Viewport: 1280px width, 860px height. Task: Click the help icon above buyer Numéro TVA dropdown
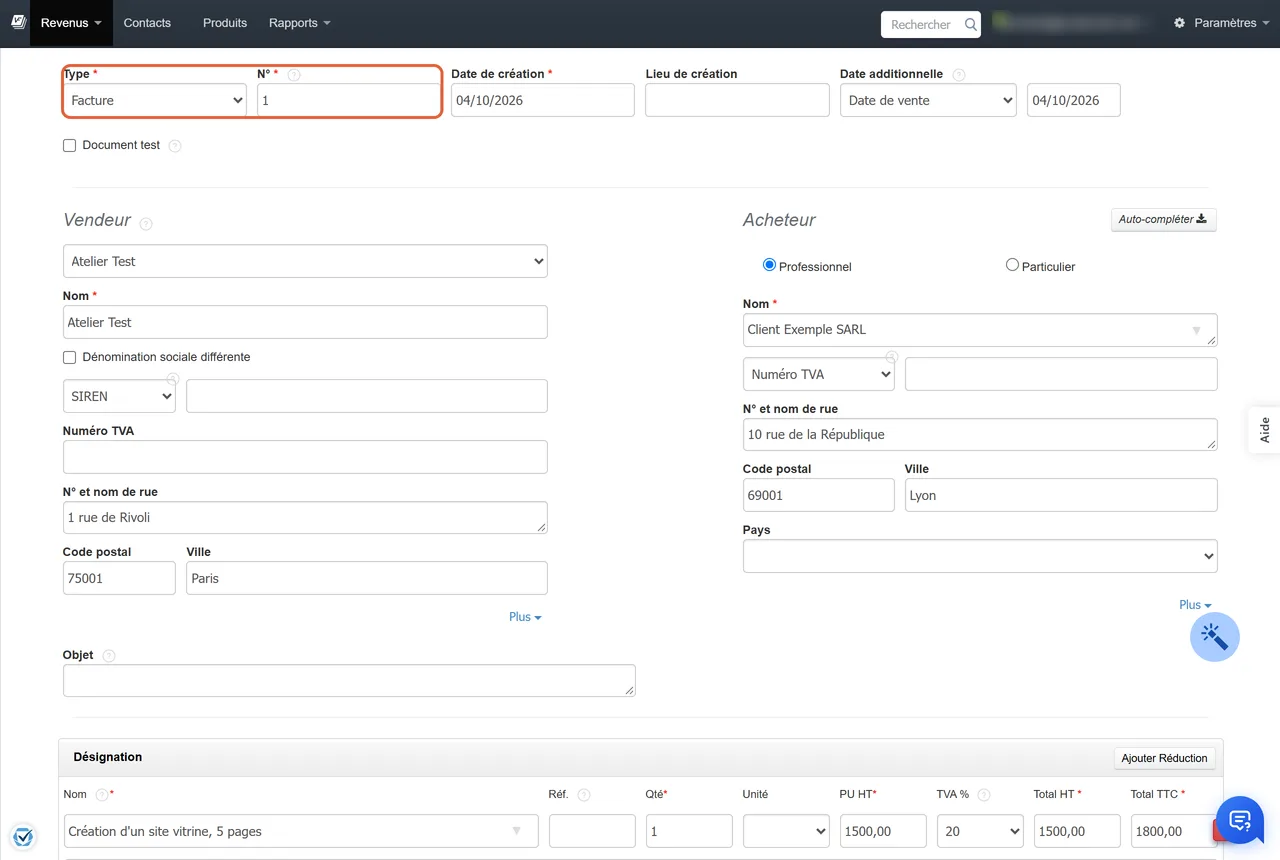click(891, 357)
